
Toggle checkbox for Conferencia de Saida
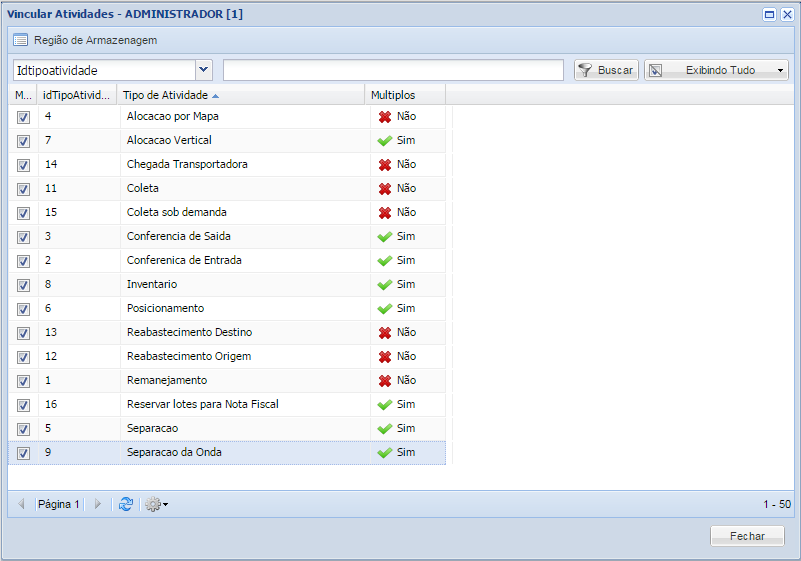23,237
